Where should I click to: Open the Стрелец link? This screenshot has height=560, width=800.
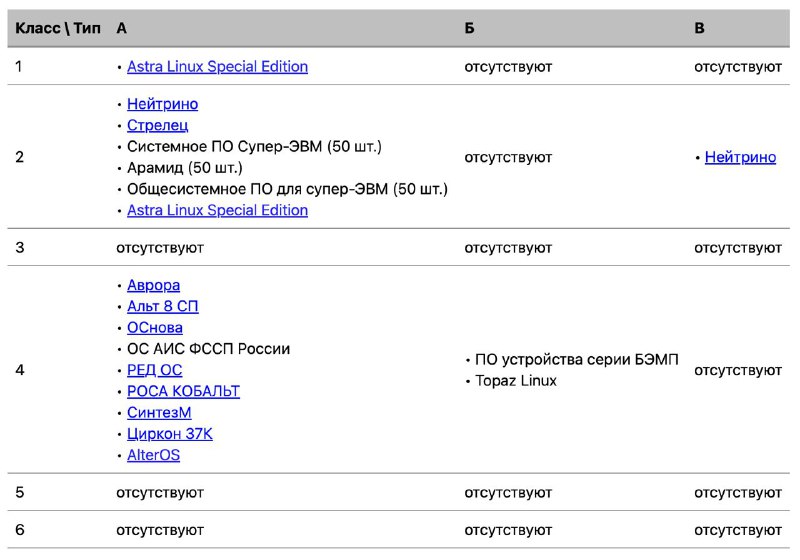click(158, 125)
